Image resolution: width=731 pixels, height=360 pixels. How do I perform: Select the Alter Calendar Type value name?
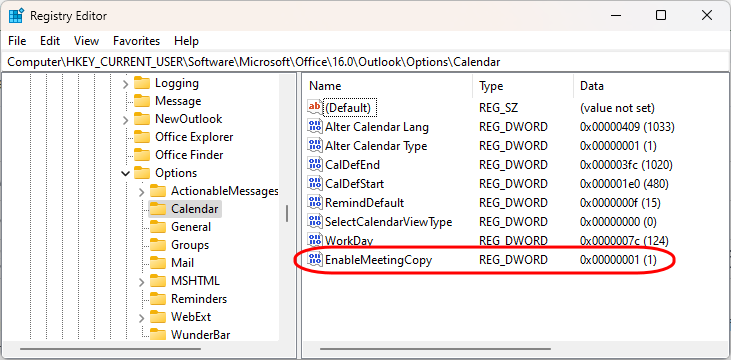pyautogui.click(x=376, y=146)
